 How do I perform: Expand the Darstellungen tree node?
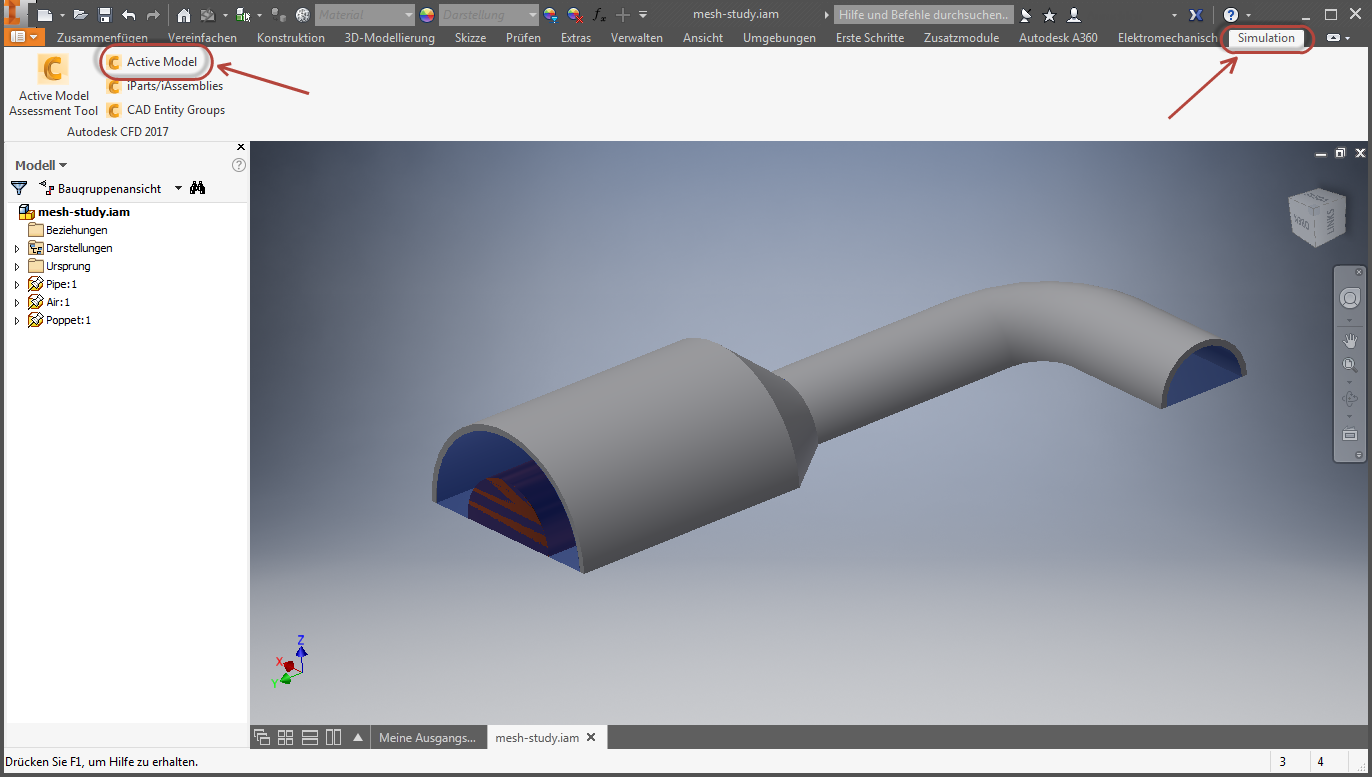(x=16, y=249)
